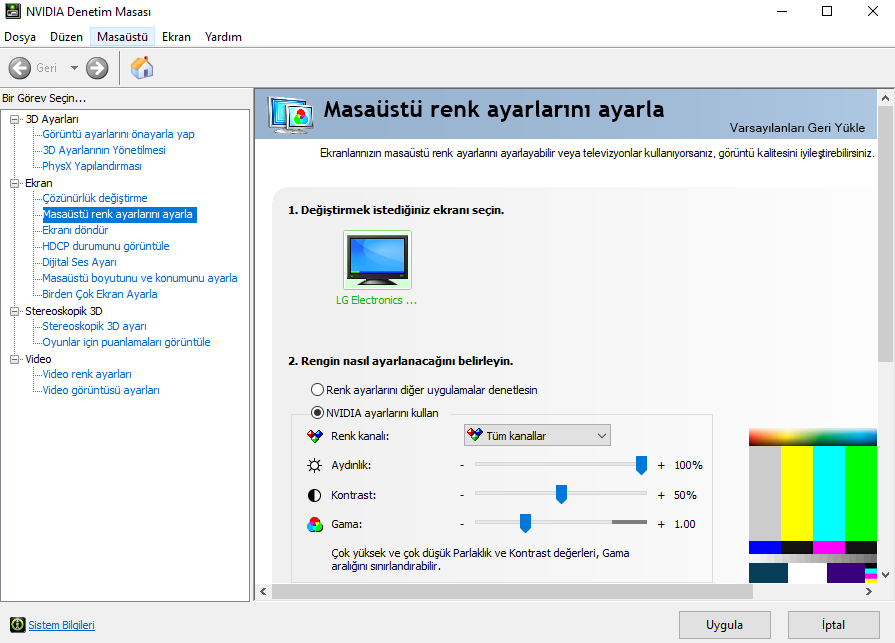Open 'Masaüstü boyutunu ve konumunu ayarla' task
This screenshot has height=643, width=895.
click(x=140, y=278)
